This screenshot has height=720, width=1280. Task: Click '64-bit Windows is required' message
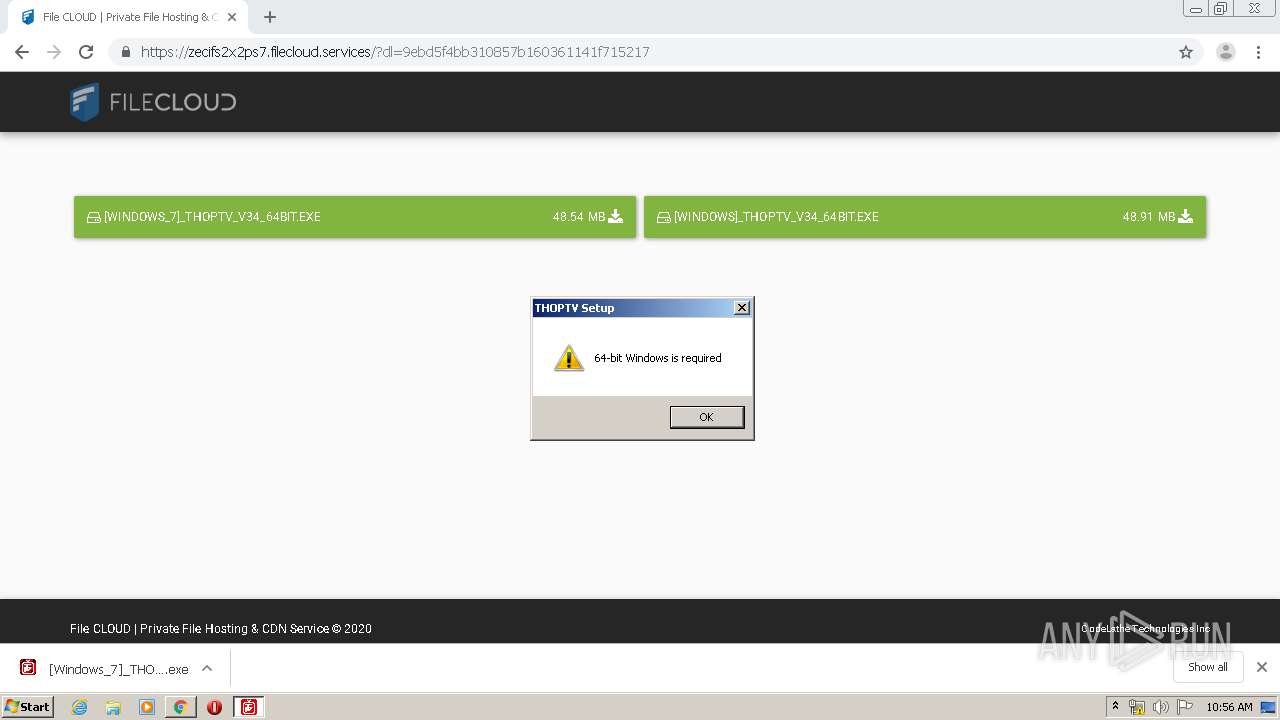coord(658,358)
